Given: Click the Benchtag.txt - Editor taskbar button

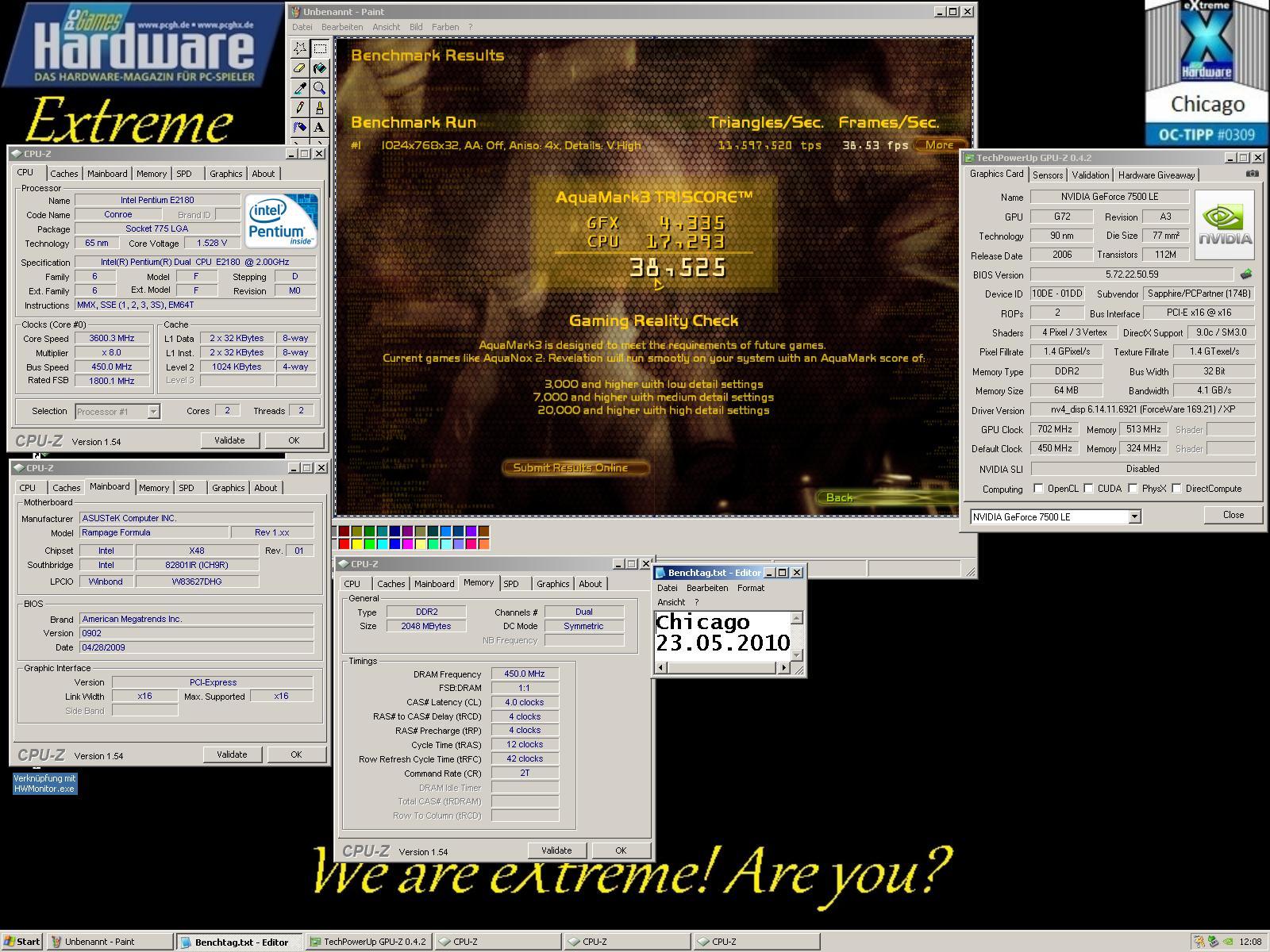Looking at the screenshot, I should point(239,942).
